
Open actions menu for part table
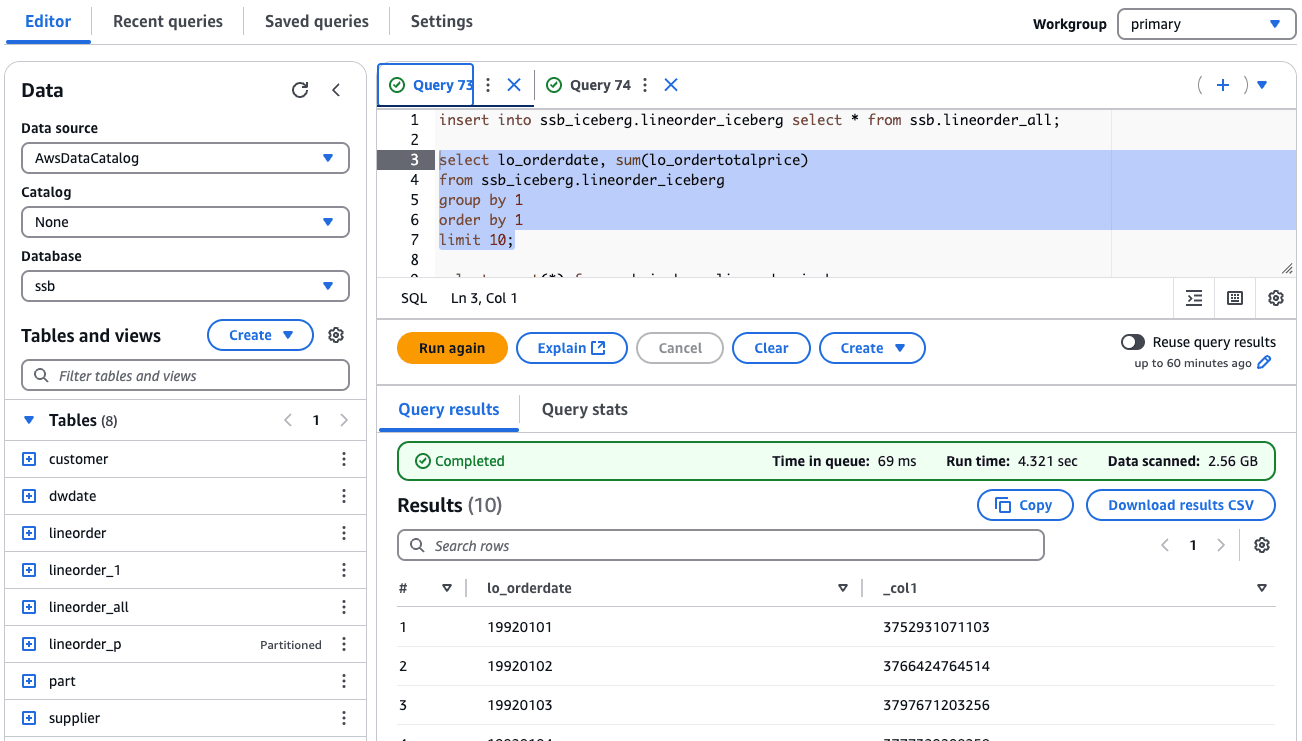(x=344, y=681)
